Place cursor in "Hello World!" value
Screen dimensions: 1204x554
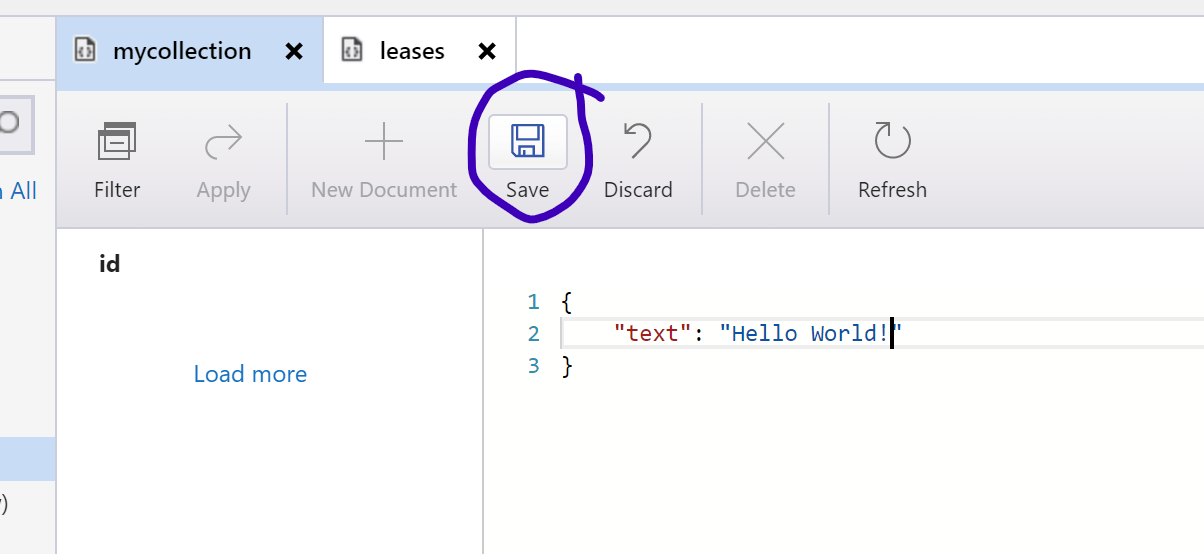(811, 333)
